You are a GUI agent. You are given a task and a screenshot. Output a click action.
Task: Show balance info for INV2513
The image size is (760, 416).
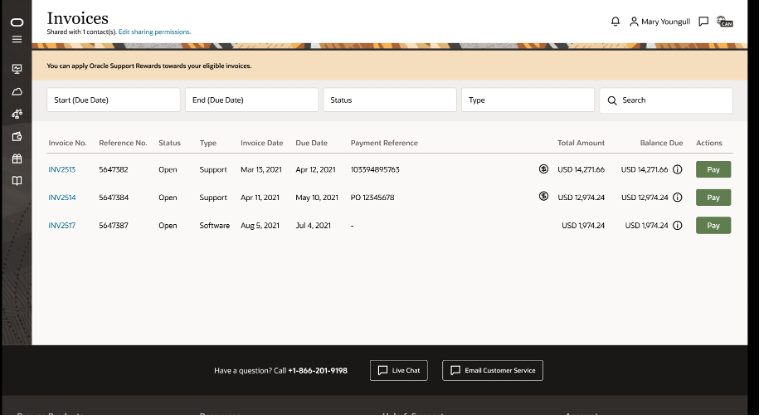[678, 170]
